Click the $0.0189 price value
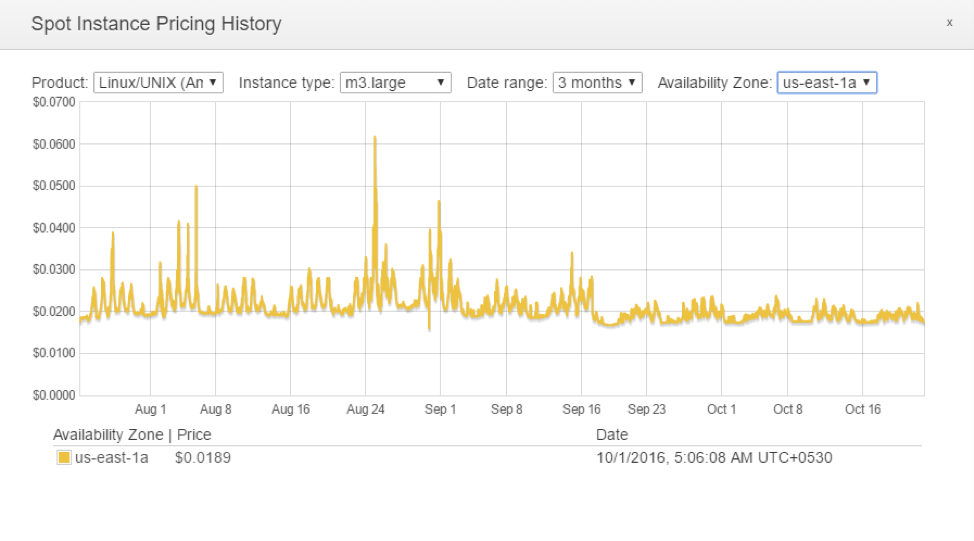 [x=196, y=458]
